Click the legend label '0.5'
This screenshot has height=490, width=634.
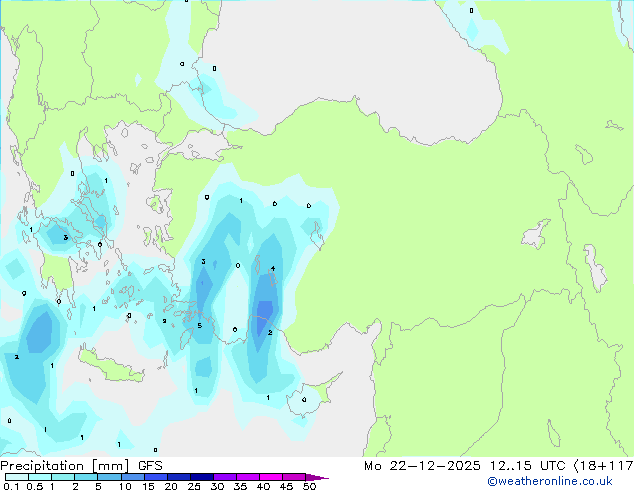(34, 486)
